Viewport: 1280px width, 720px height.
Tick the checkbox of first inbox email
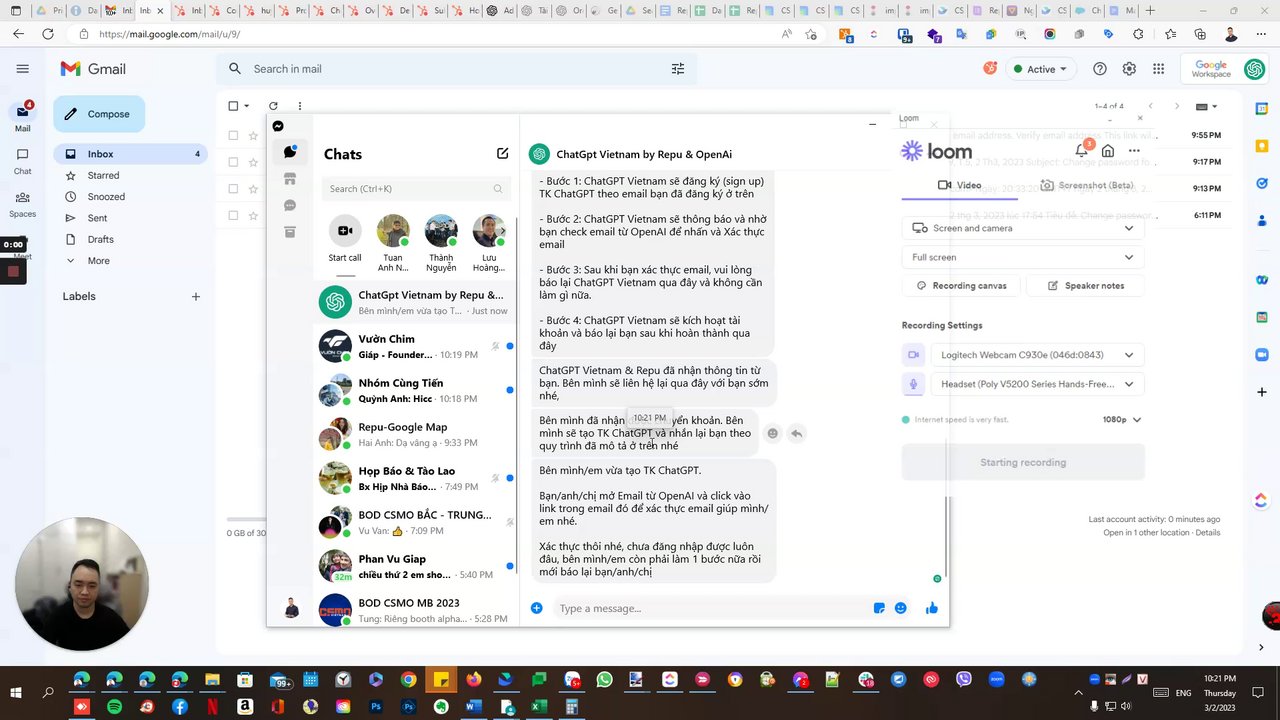coord(233,135)
